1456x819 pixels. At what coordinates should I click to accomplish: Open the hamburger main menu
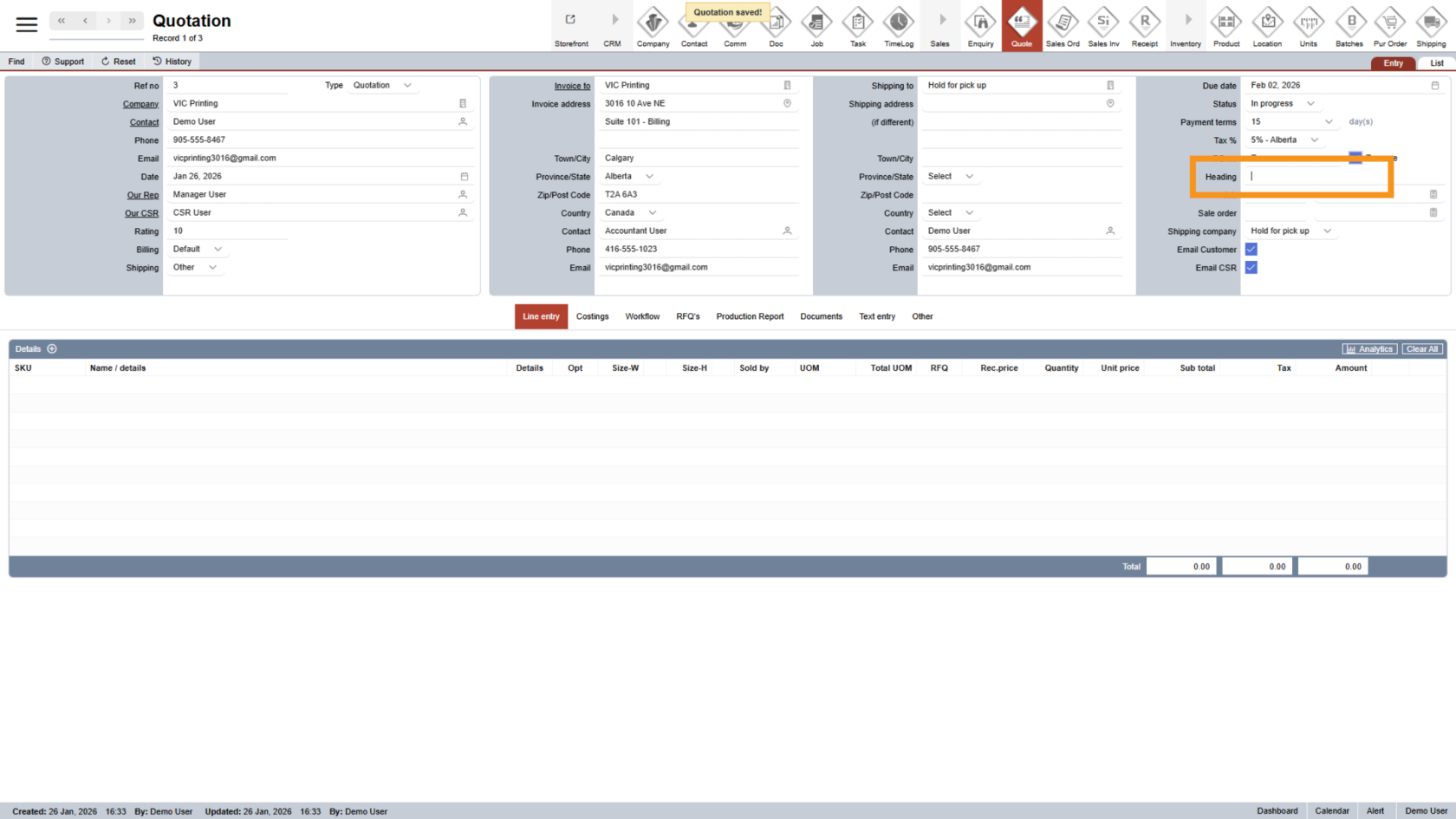[x=27, y=24]
